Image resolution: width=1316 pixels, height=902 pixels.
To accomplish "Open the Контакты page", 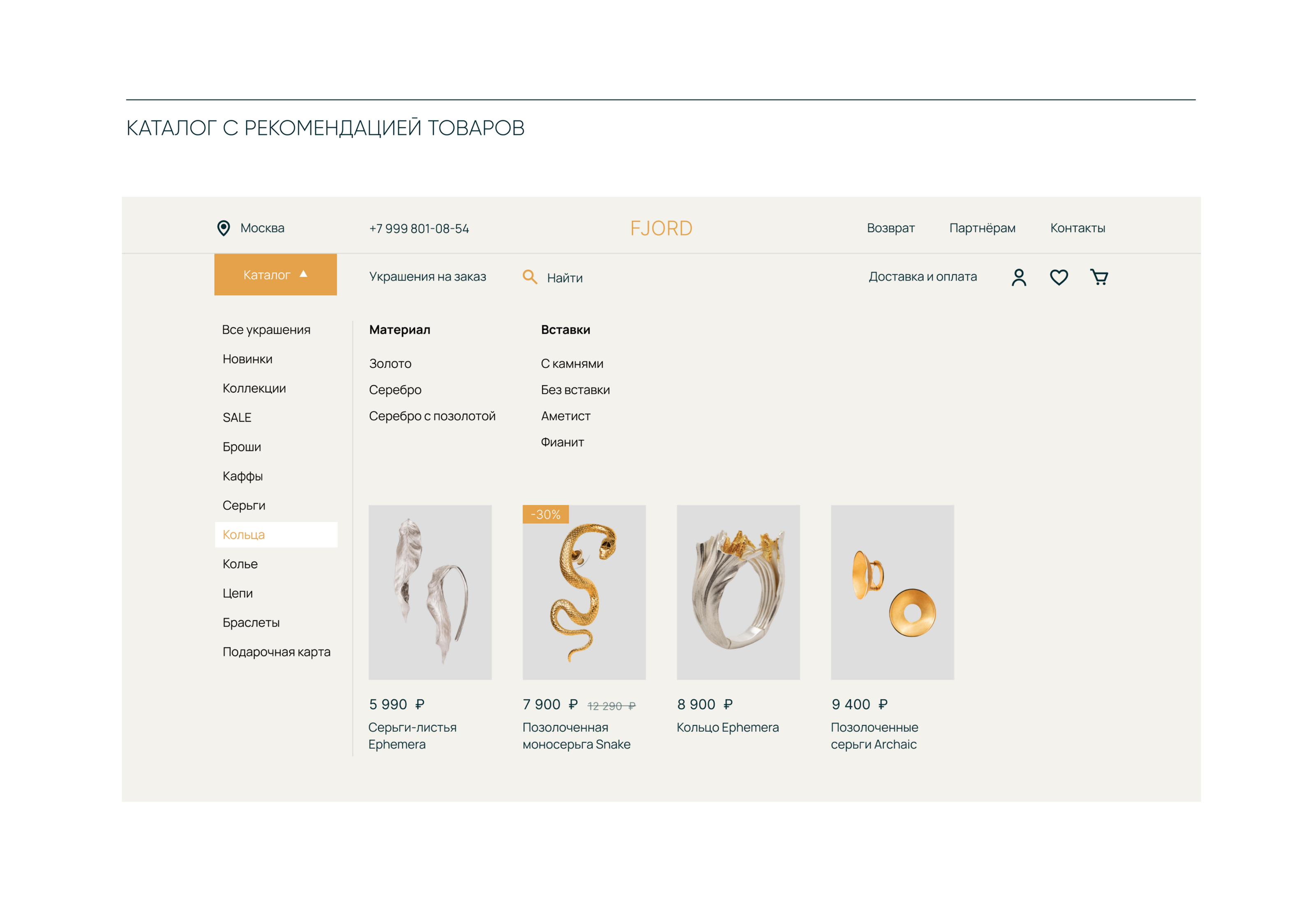I will click(1077, 228).
